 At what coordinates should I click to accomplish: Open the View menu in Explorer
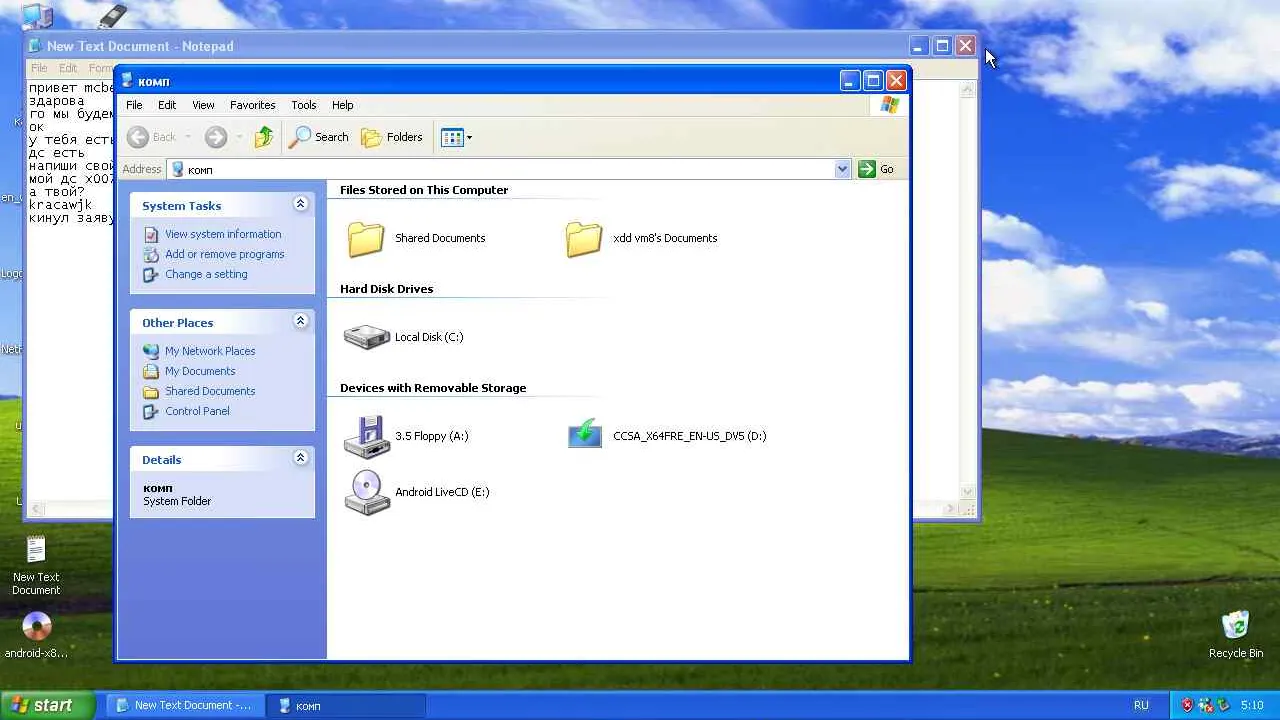[x=203, y=105]
